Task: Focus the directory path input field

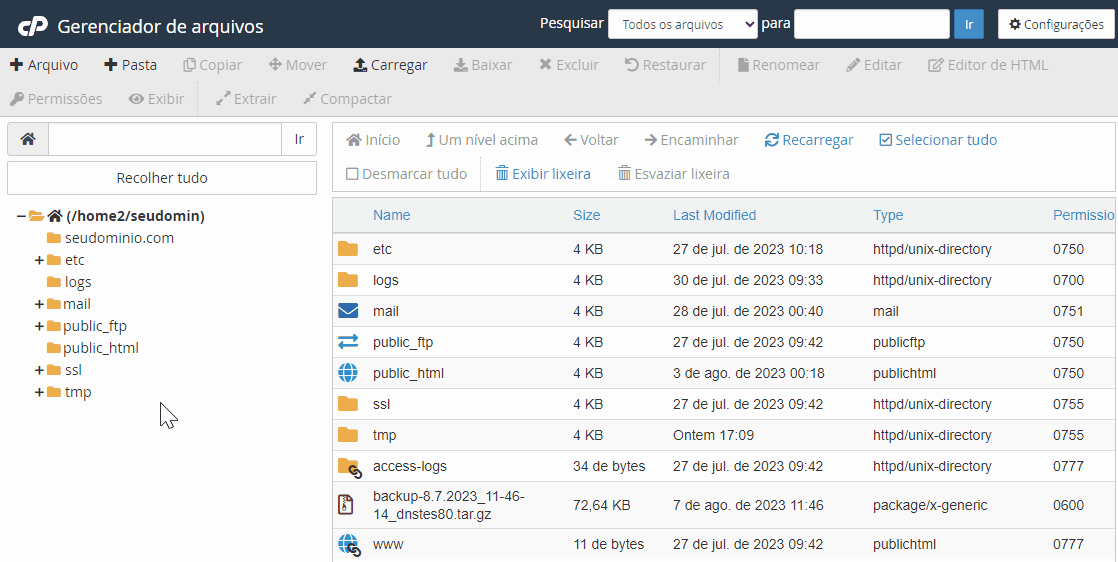Action: (x=165, y=139)
